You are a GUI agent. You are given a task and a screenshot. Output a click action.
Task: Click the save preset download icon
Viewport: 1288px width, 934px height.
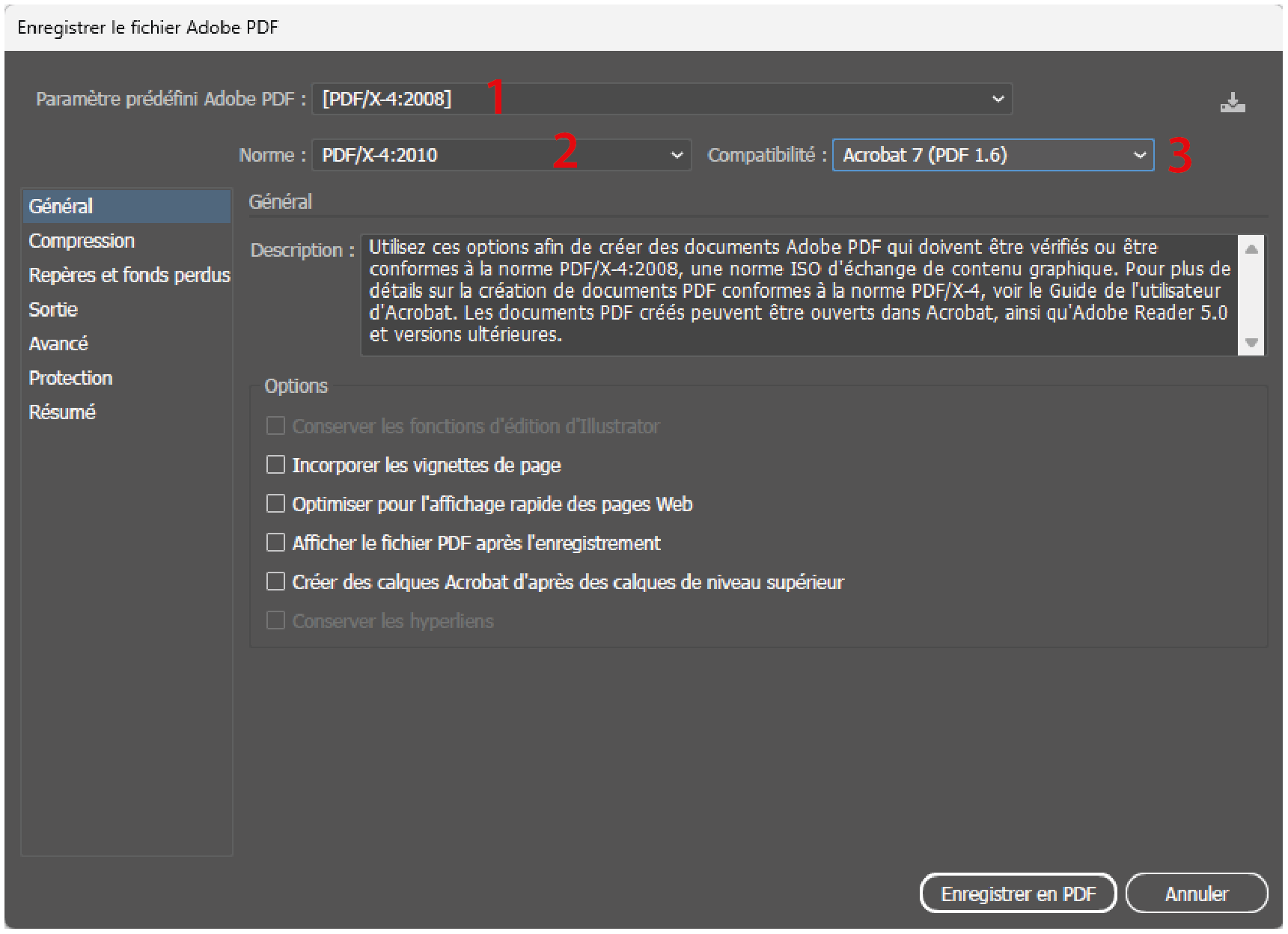(1232, 102)
